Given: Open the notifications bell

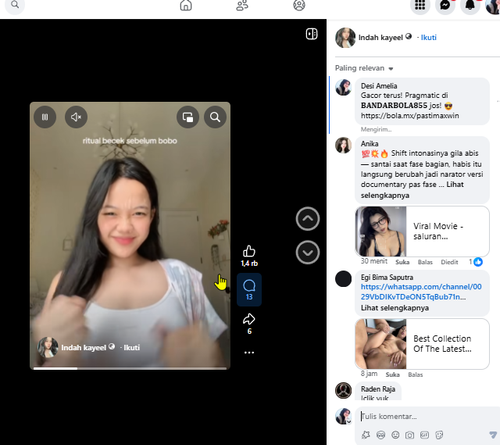Looking at the screenshot, I should [x=470, y=5].
